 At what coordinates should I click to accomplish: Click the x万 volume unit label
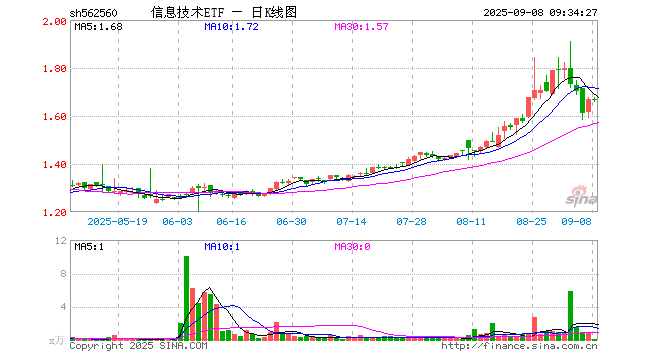(56, 341)
